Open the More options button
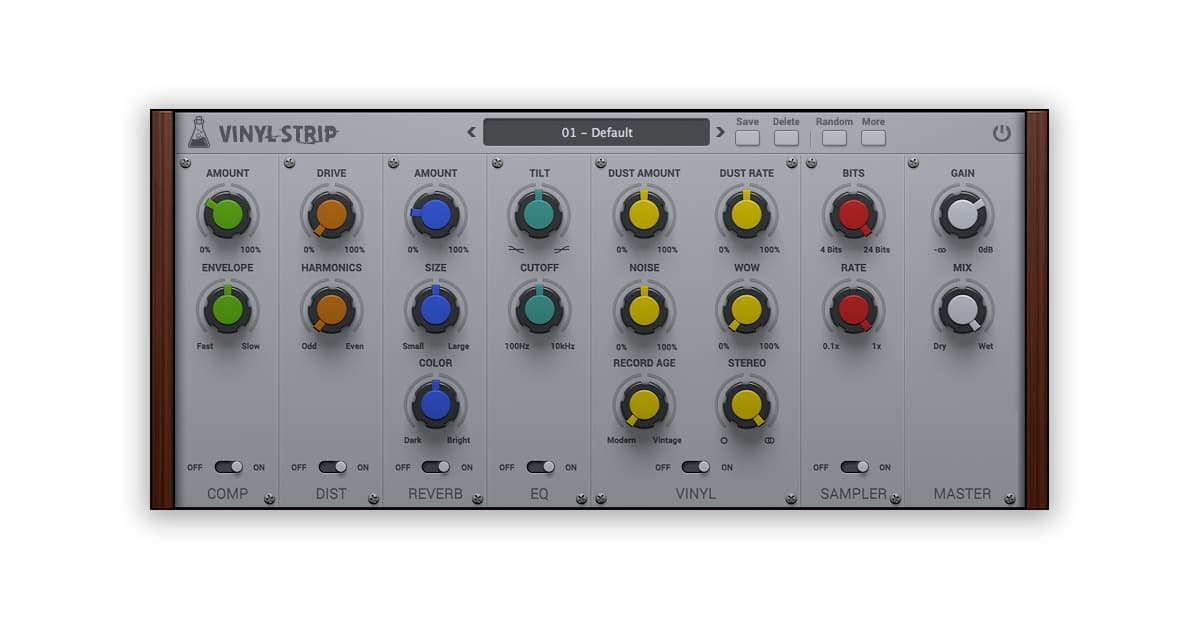The image size is (1200, 627). point(873,138)
